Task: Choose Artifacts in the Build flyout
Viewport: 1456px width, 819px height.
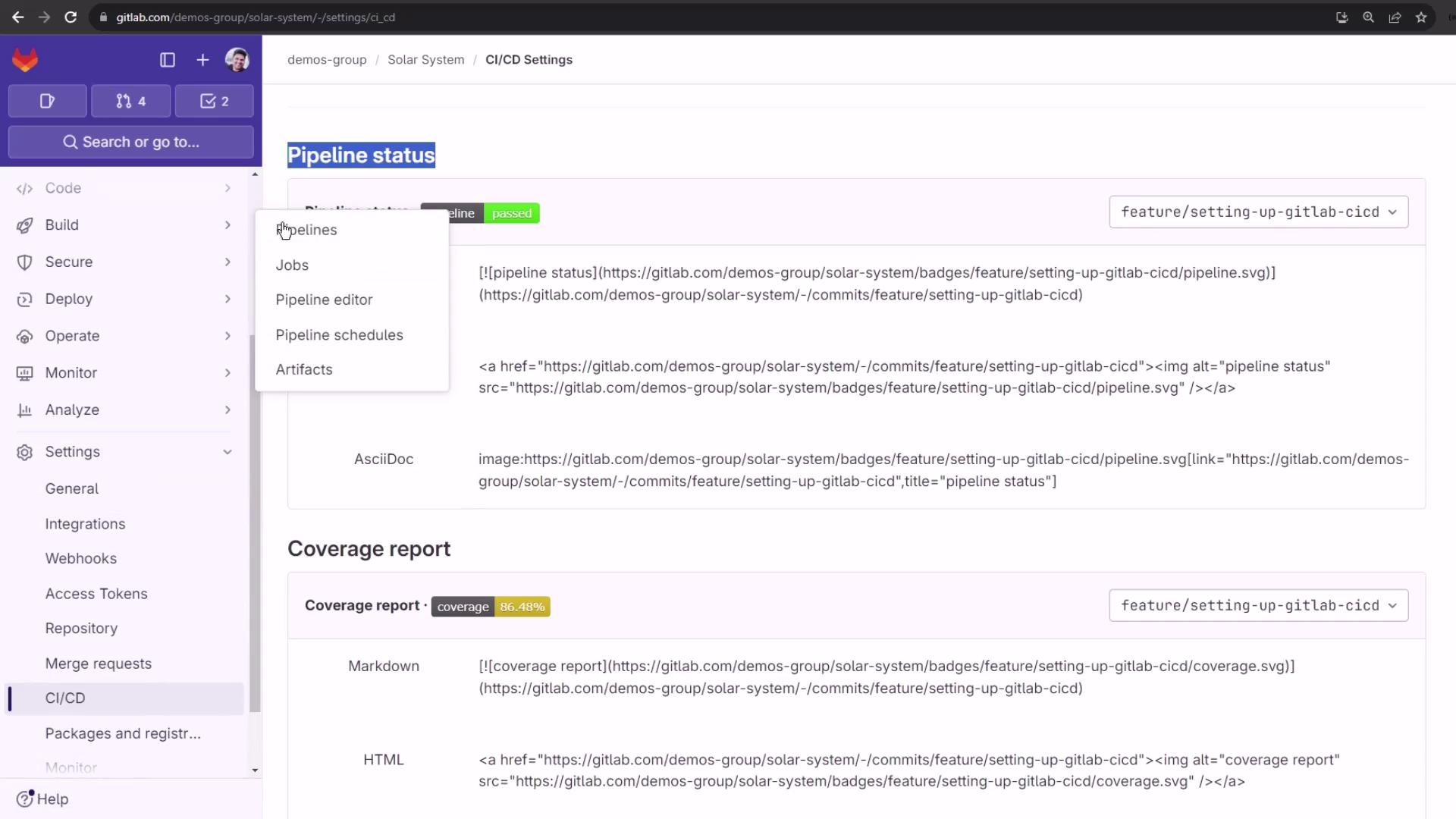Action: click(x=304, y=369)
